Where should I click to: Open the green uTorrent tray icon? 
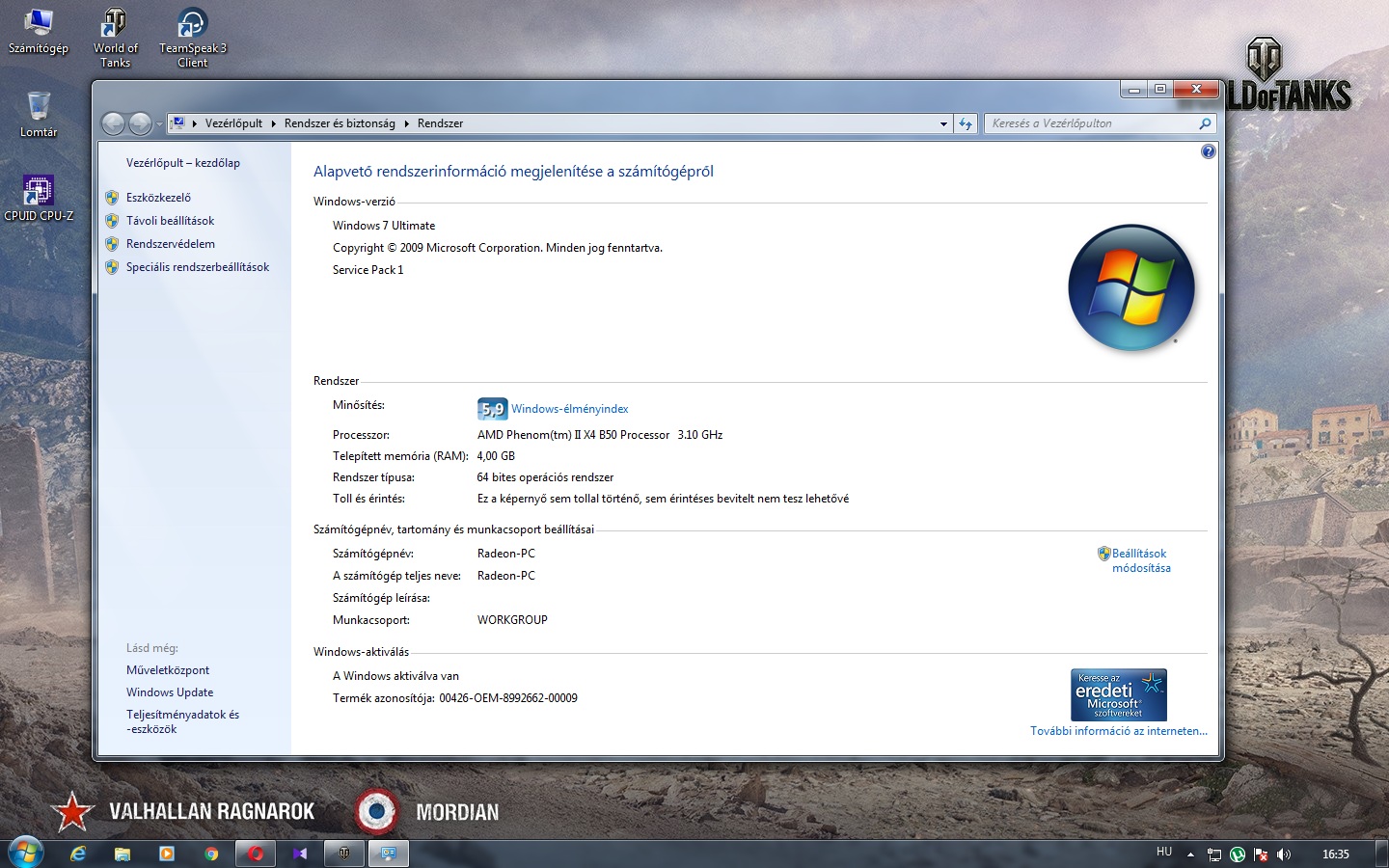pyautogui.click(x=1238, y=854)
